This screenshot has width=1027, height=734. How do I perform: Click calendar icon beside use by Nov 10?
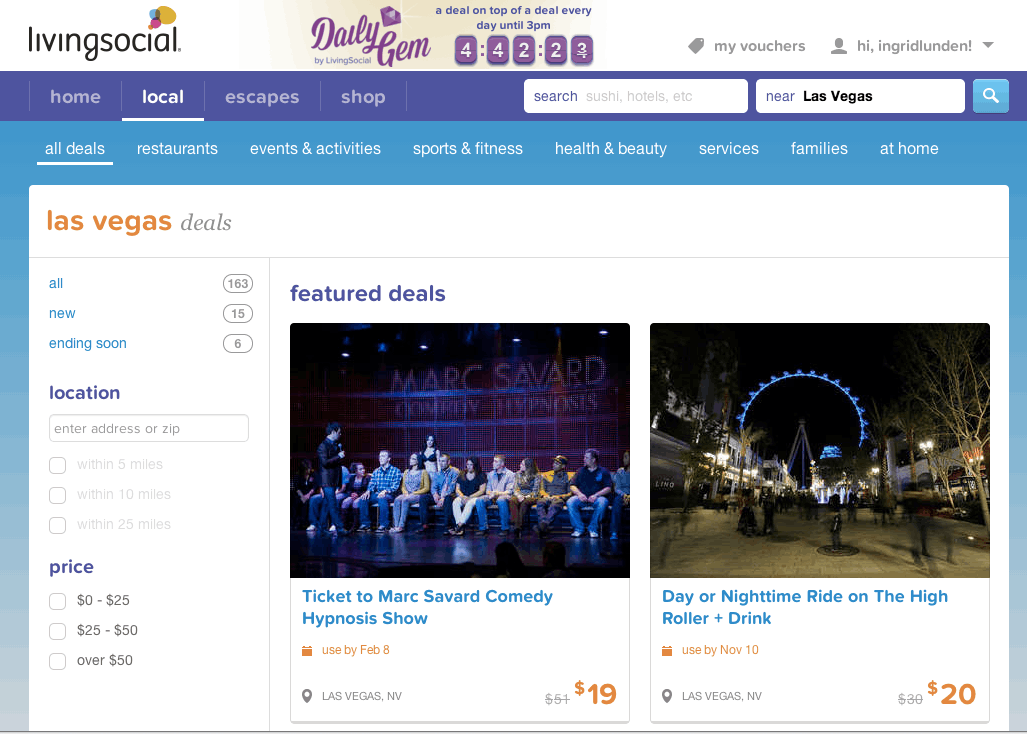[x=667, y=650]
